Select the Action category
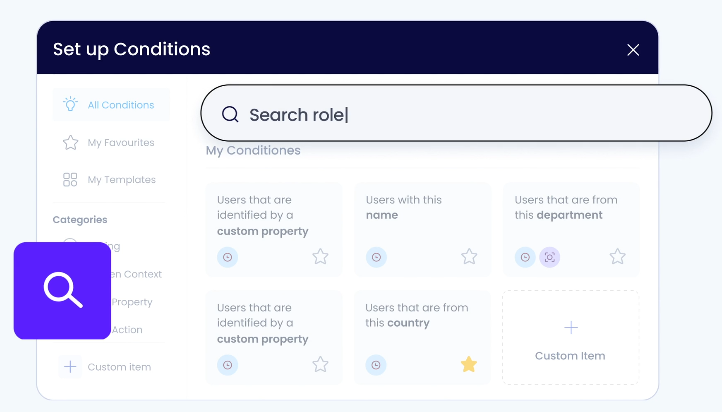This screenshot has width=722, height=412. click(x=127, y=330)
